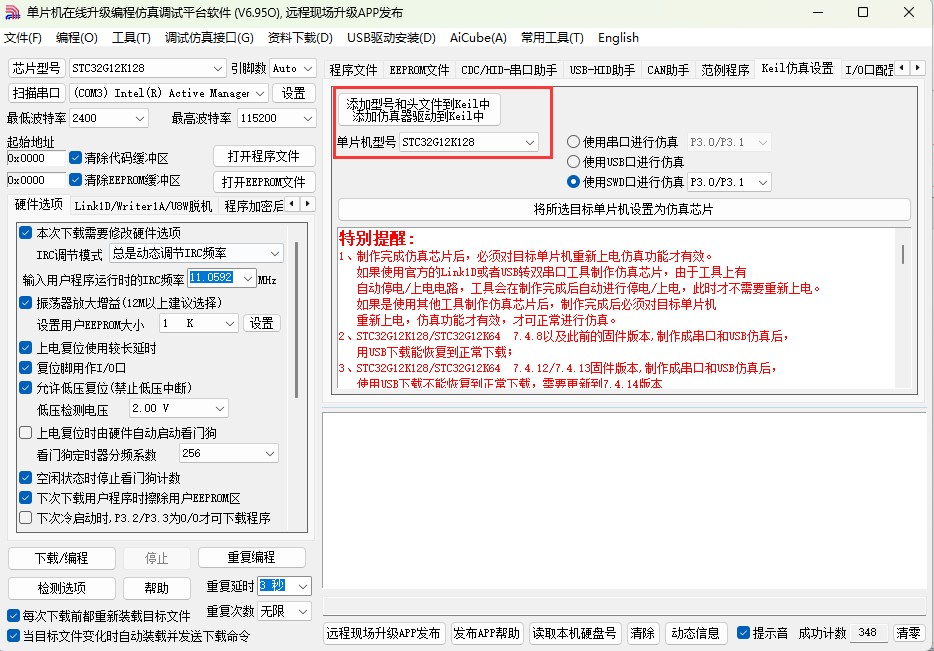The width and height of the screenshot is (934, 651).
Task: Select Keil仿真设置 tab
Action: point(798,68)
